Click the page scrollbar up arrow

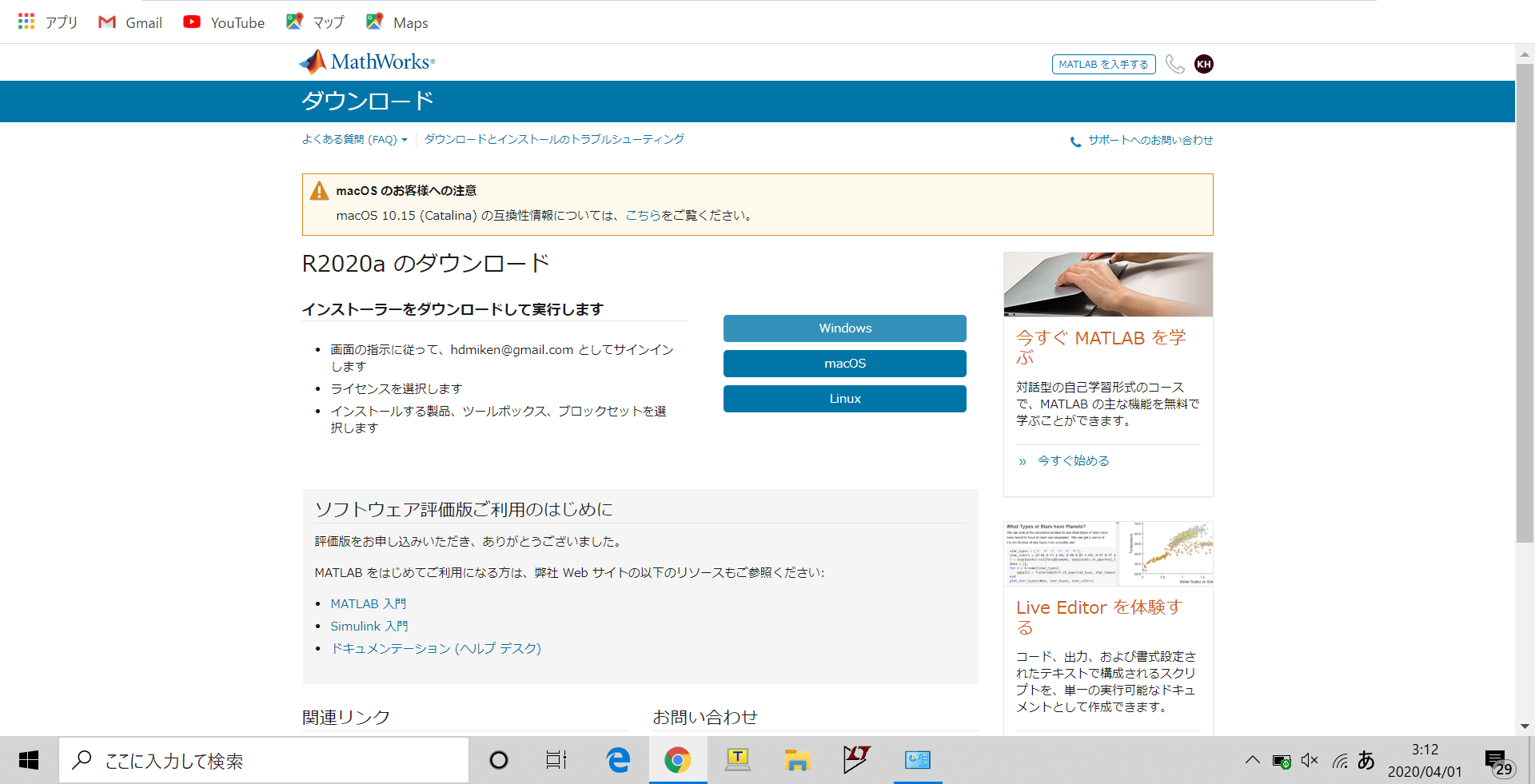click(x=1525, y=55)
